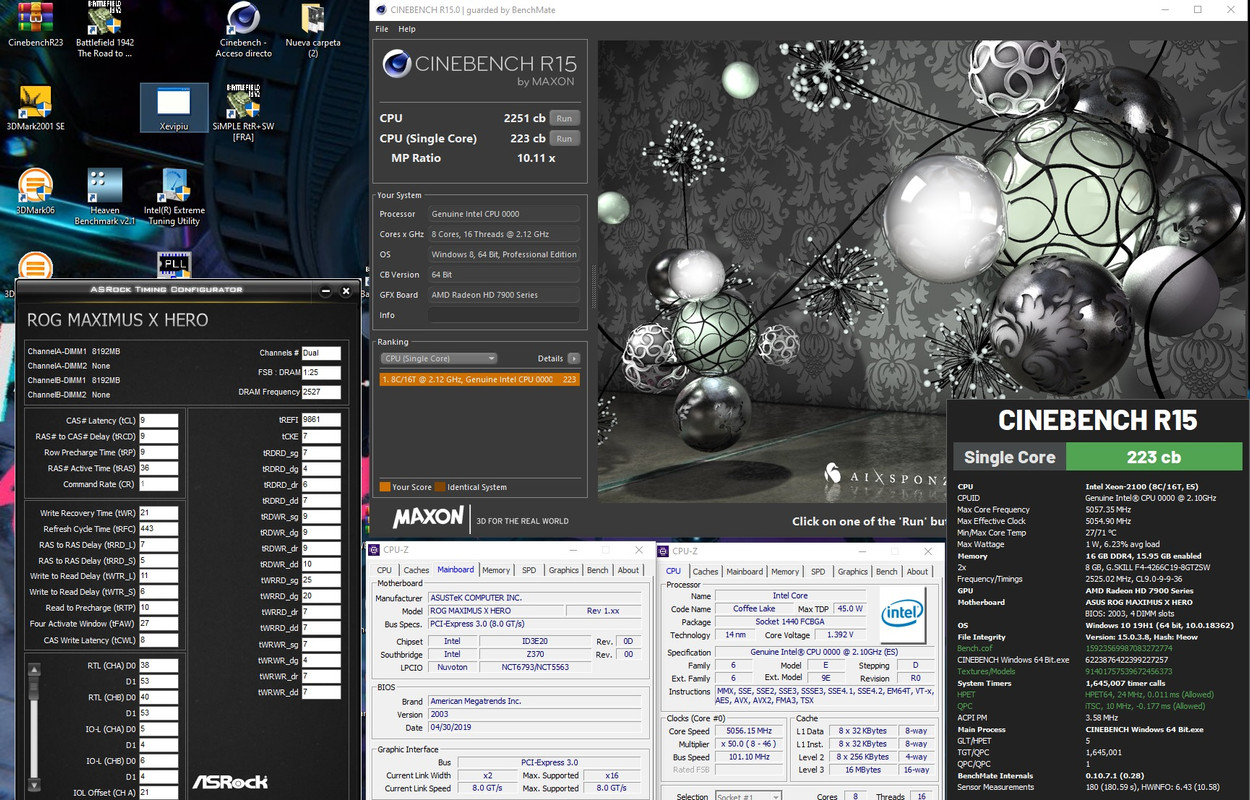
Task: Click the Command Rate (CR) field
Action: (x=158, y=484)
